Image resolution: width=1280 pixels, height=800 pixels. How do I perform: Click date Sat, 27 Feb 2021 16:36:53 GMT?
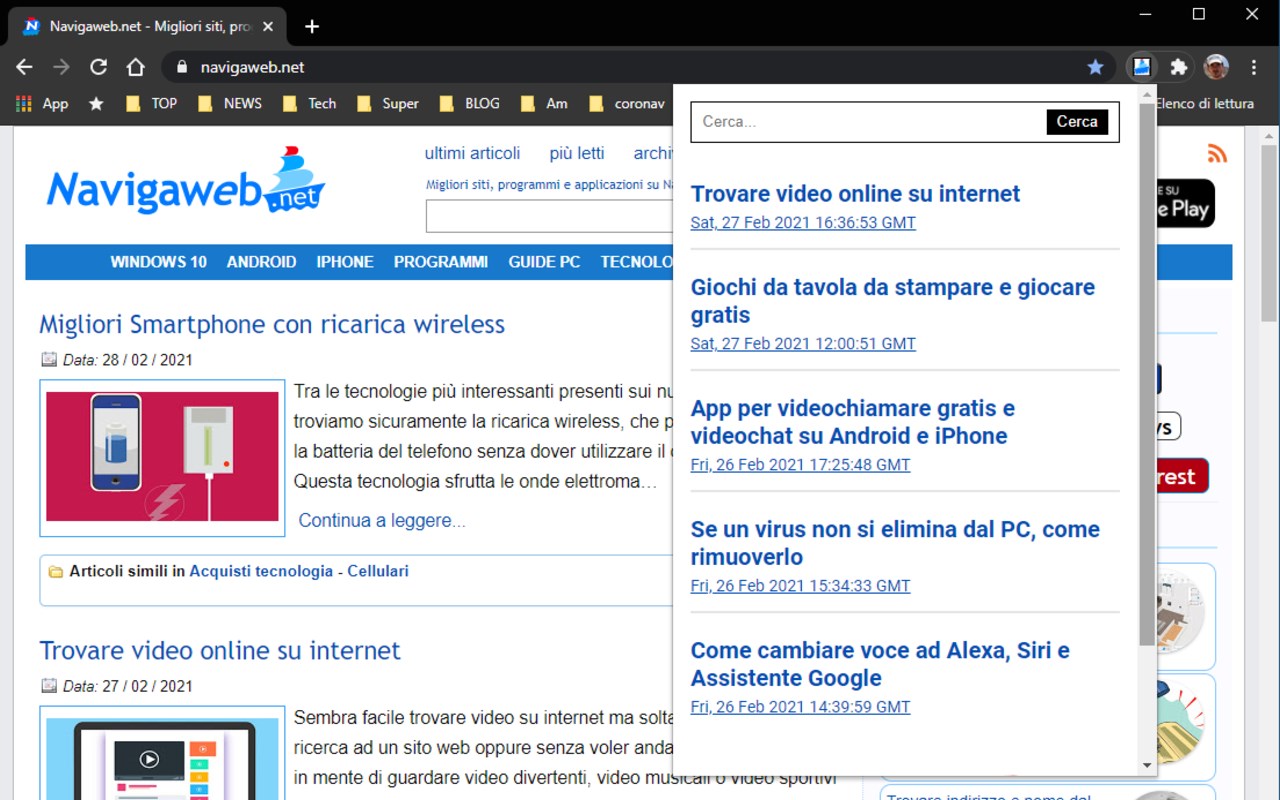coord(803,223)
